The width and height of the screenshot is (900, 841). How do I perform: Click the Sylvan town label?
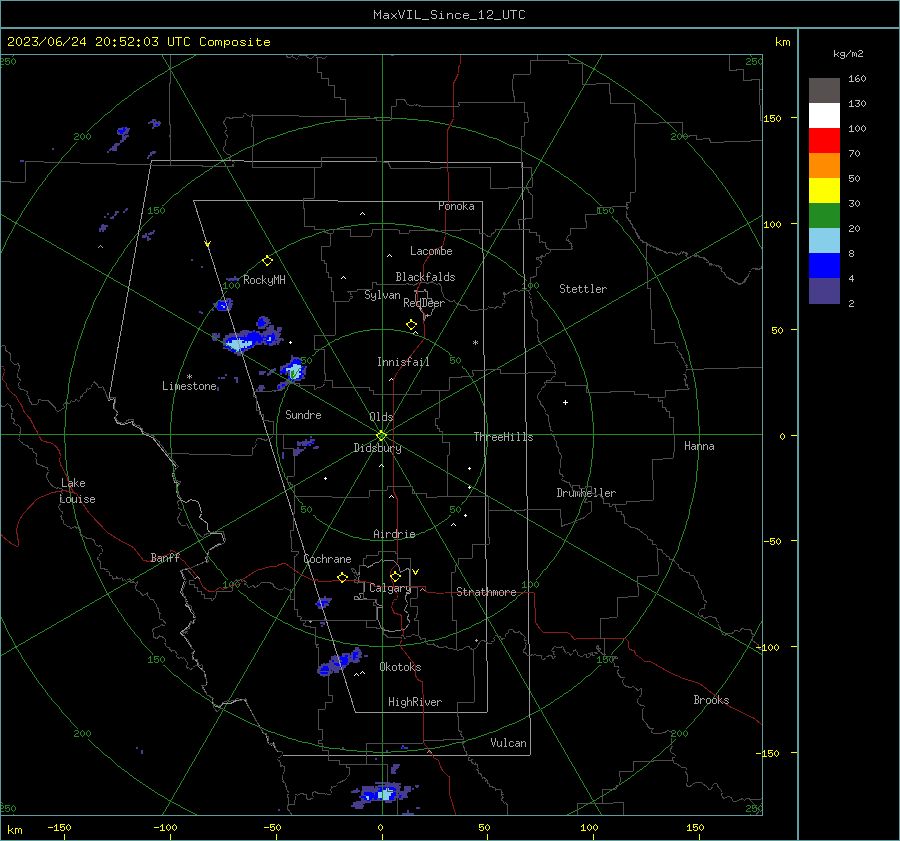click(382, 295)
